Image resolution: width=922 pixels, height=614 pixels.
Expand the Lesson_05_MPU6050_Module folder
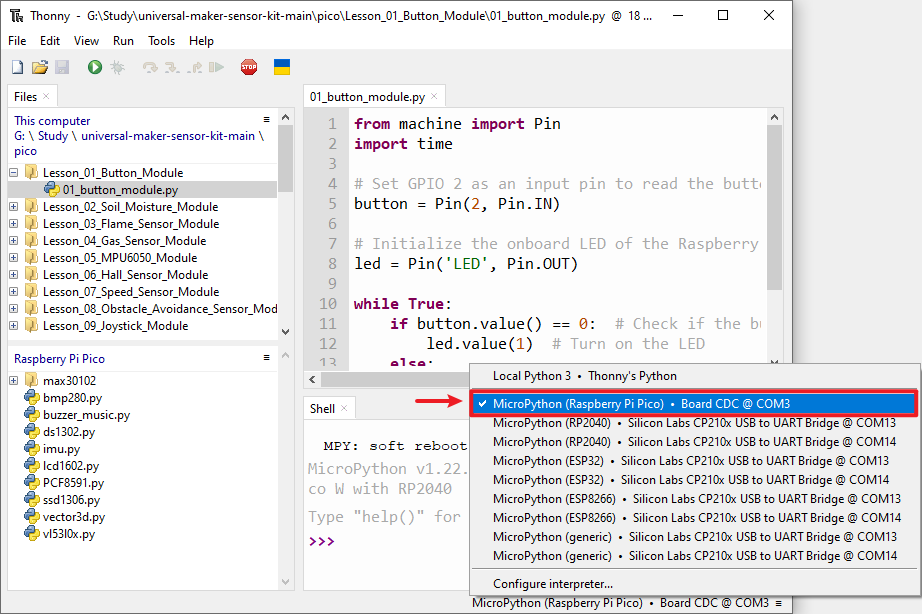tap(14, 258)
